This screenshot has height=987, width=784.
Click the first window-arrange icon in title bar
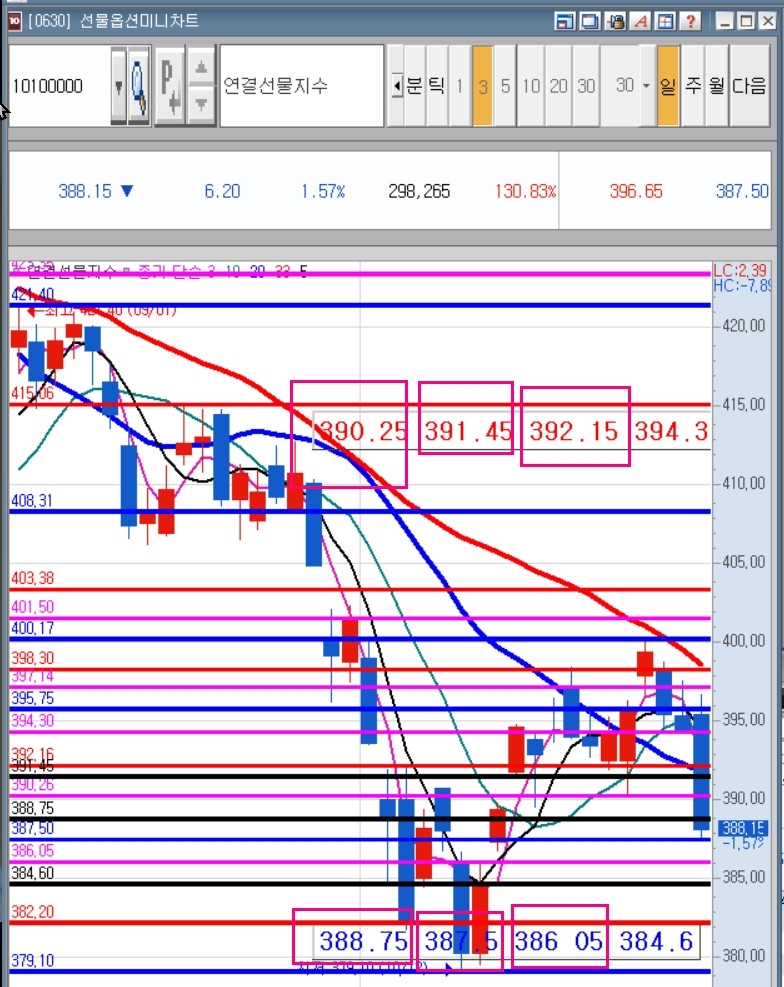click(x=564, y=21)
